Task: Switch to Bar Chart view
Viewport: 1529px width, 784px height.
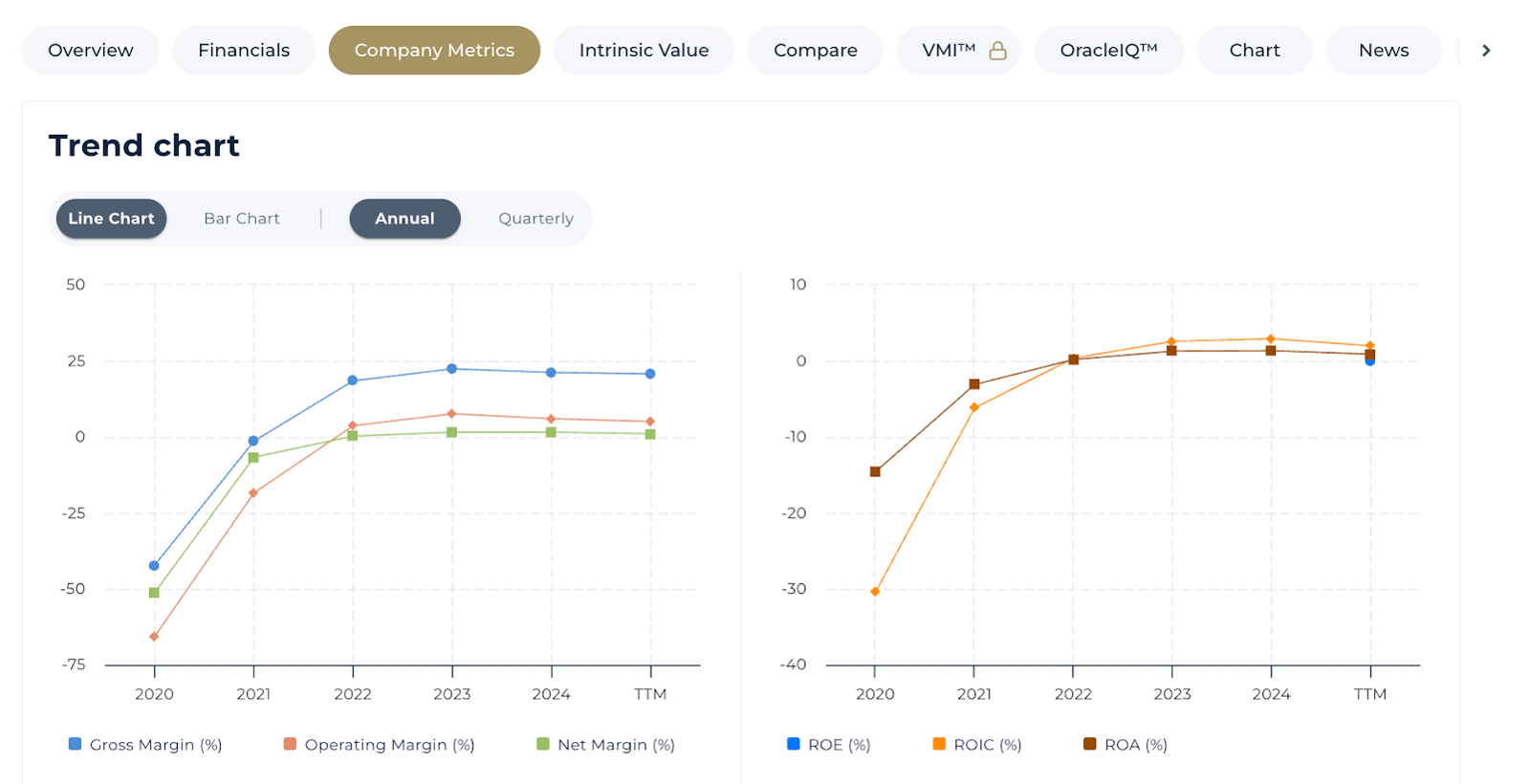Action: pos(242,219)
